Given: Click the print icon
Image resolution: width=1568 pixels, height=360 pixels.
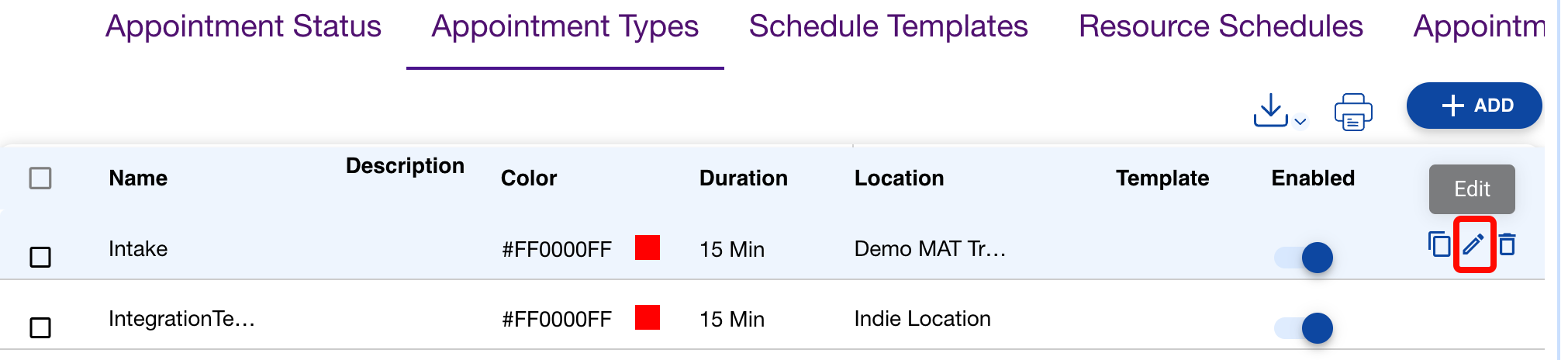Looking at the screenshot, I should [x=1352, y=112].
